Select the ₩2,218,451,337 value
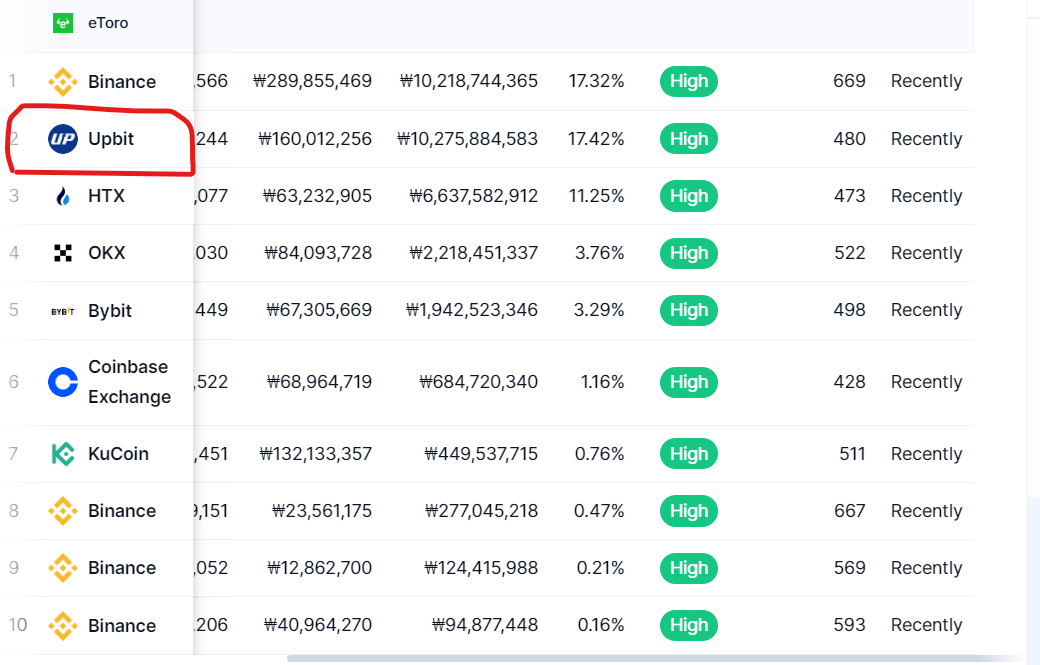Viewport: 1040px width, 665px height. 474,253
